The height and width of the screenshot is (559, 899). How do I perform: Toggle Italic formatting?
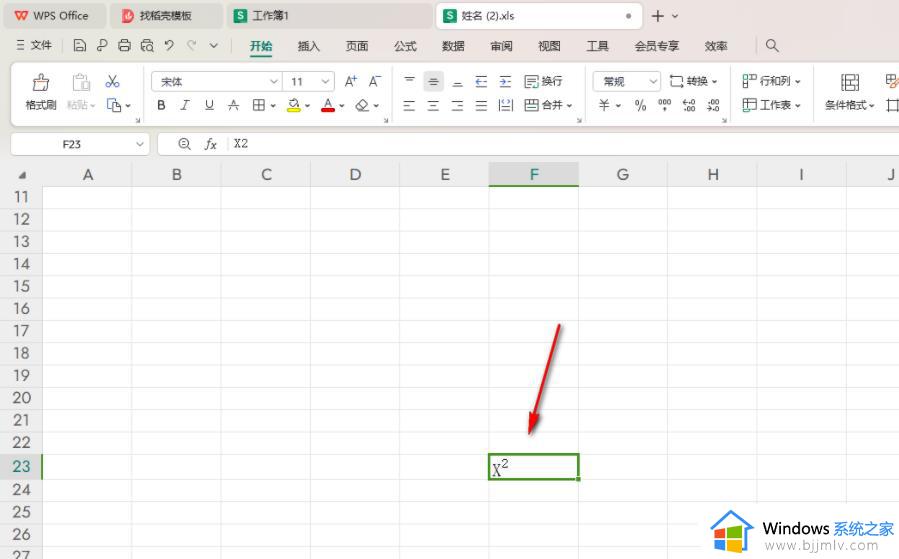pos(185,105)
